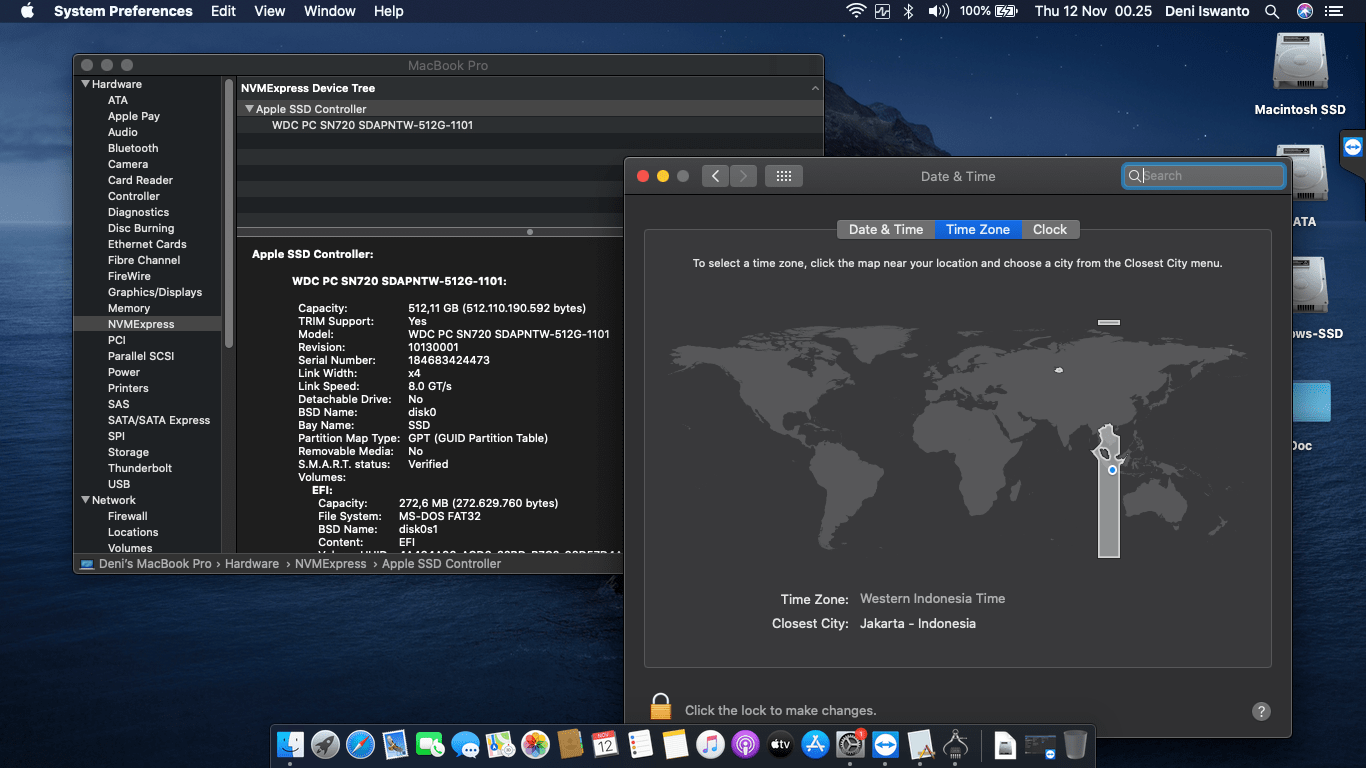Open Reminders from the dock

click(x=640, y=744)
